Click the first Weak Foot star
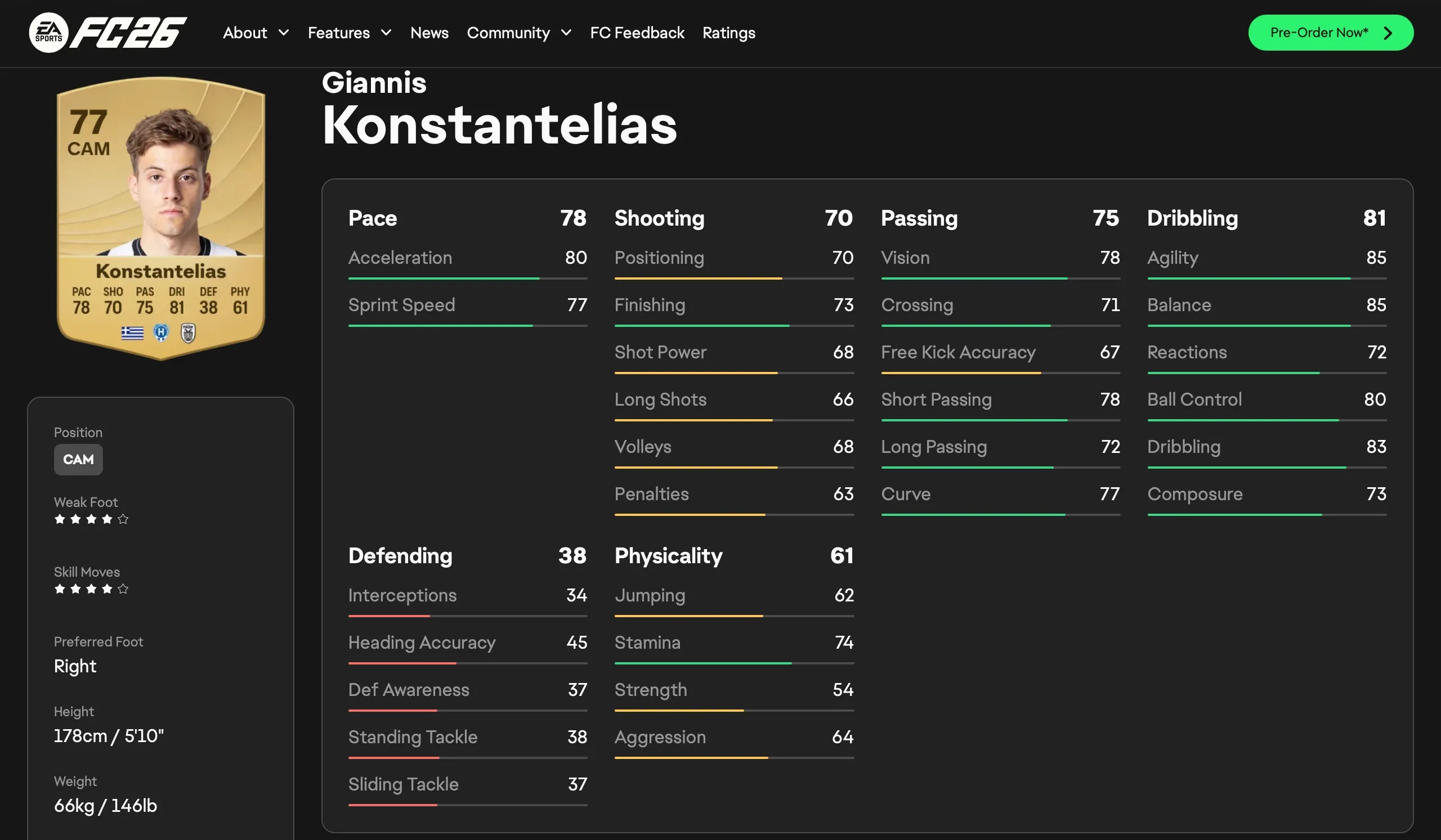The width and height of the screenshot is (1441, 840). pyautogui.click(x=60, y=519)
